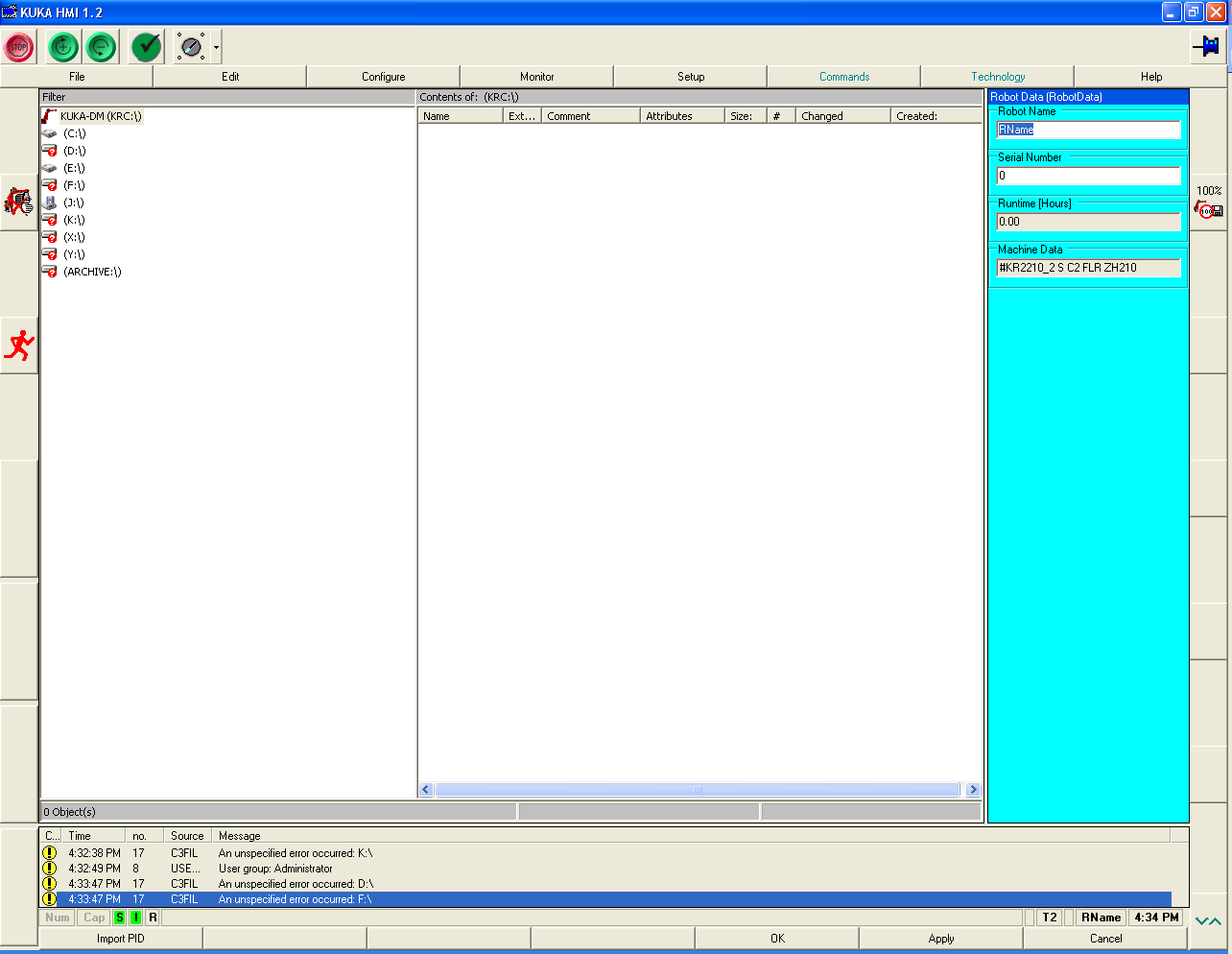Open the Monitor menu
The image size is (1232, 954).
(x=537, y=77)
